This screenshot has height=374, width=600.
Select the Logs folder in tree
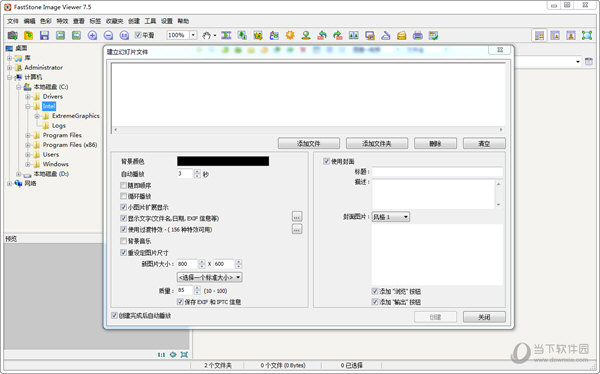59,126
